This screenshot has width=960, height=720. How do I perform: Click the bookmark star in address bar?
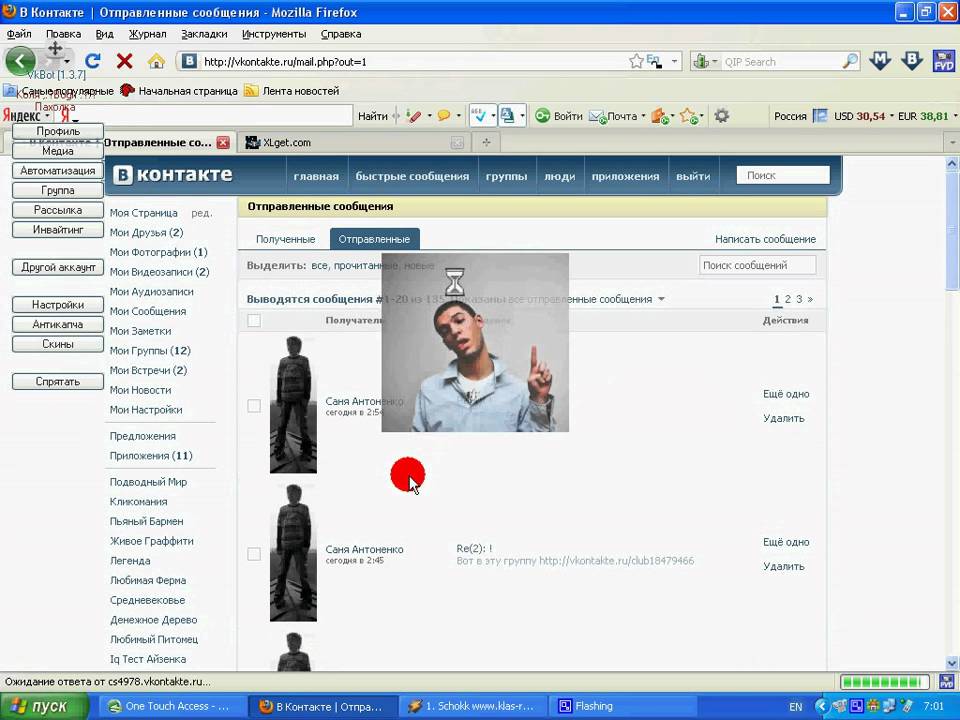pos(636,61)
